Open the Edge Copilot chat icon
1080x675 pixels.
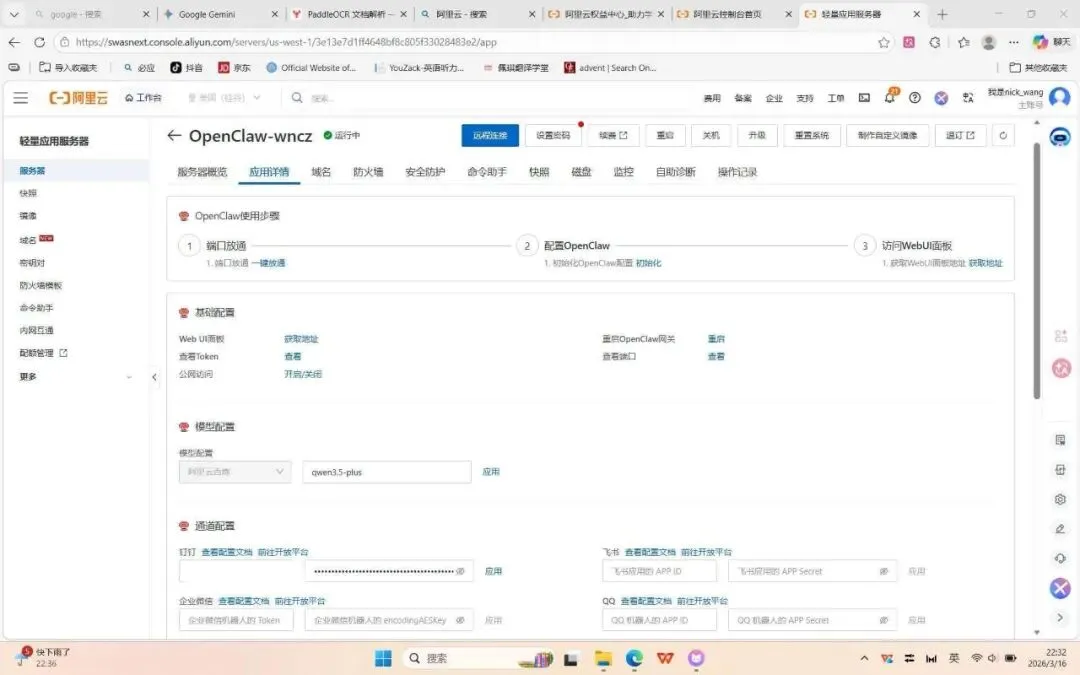tap(1040, 42)
